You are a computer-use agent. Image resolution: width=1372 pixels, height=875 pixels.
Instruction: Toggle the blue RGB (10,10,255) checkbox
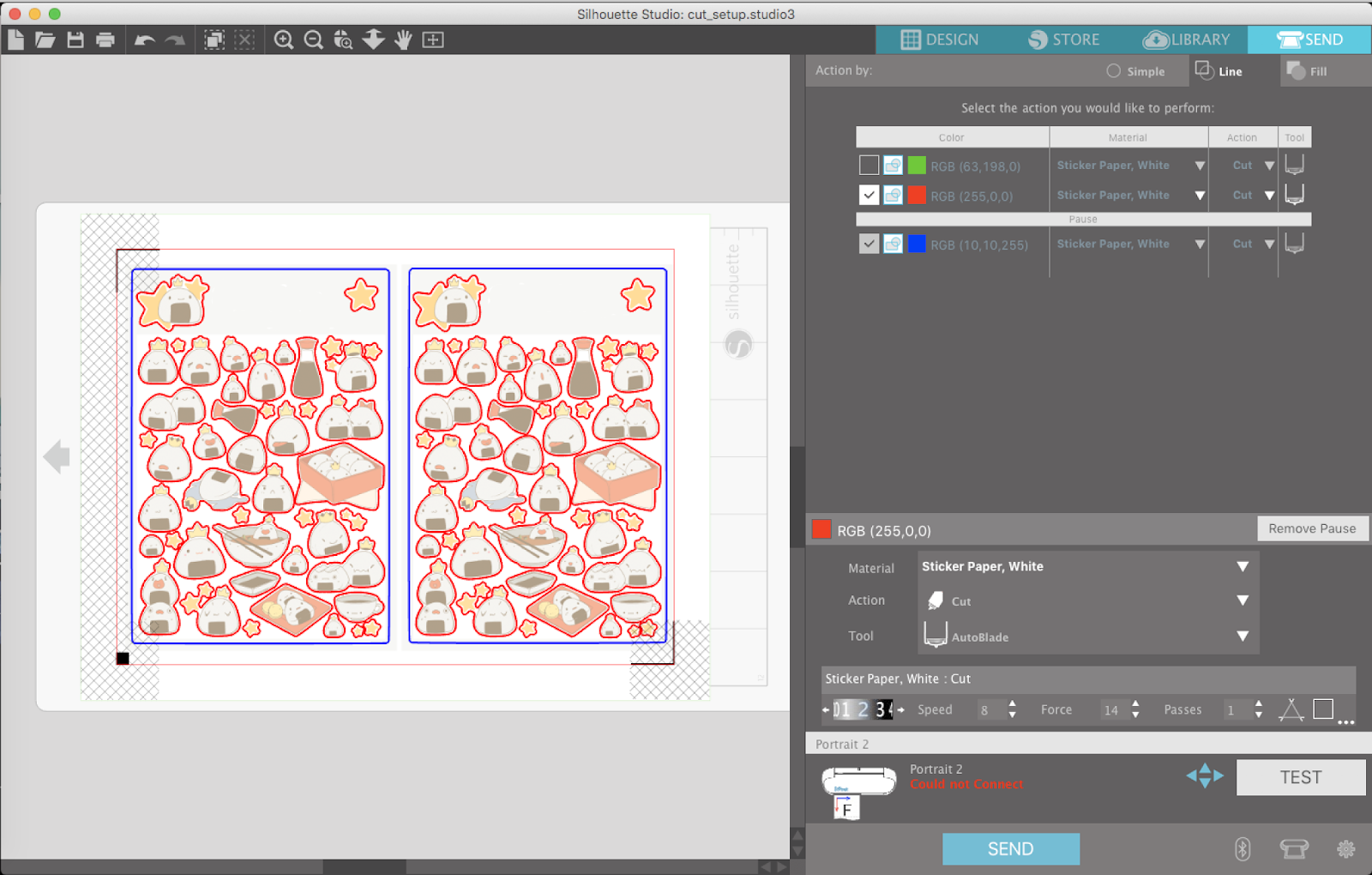click(869, 244)
